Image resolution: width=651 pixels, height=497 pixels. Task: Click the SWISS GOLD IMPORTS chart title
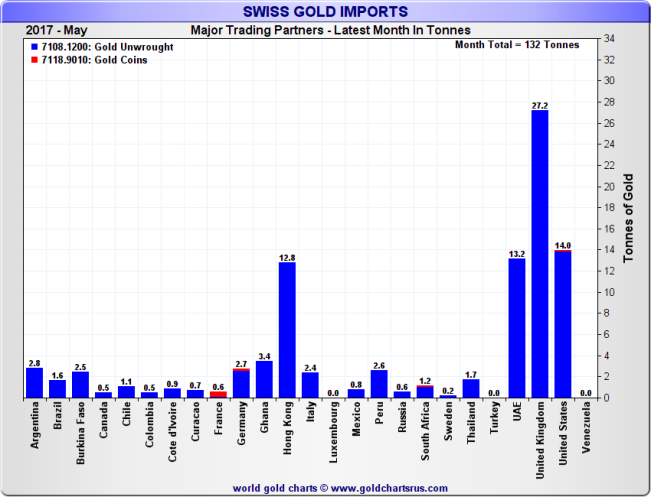(325, 11)
